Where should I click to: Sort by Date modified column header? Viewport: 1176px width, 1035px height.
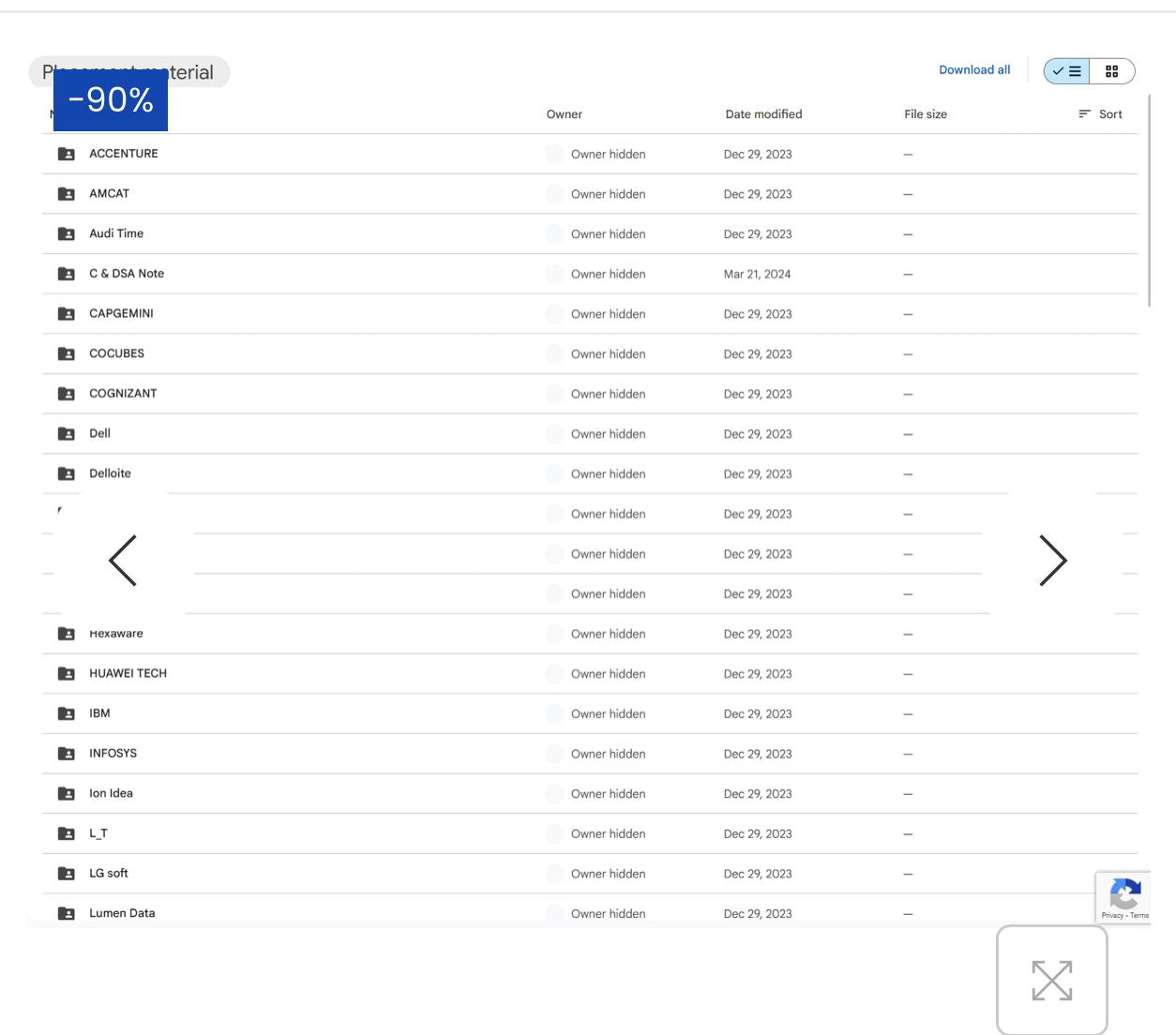[x=763, y=114]
